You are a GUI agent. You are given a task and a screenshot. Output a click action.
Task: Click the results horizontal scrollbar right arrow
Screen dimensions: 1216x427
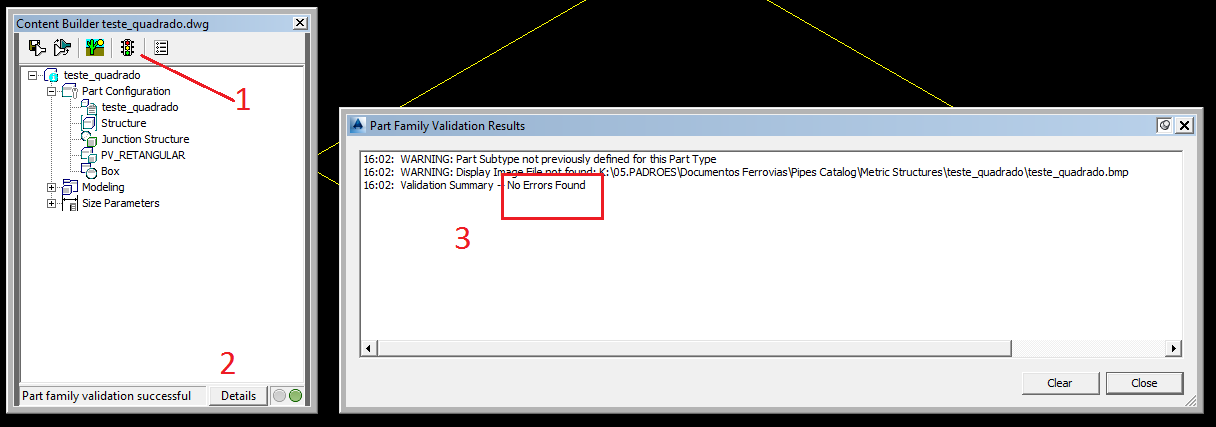(1173, 348)
